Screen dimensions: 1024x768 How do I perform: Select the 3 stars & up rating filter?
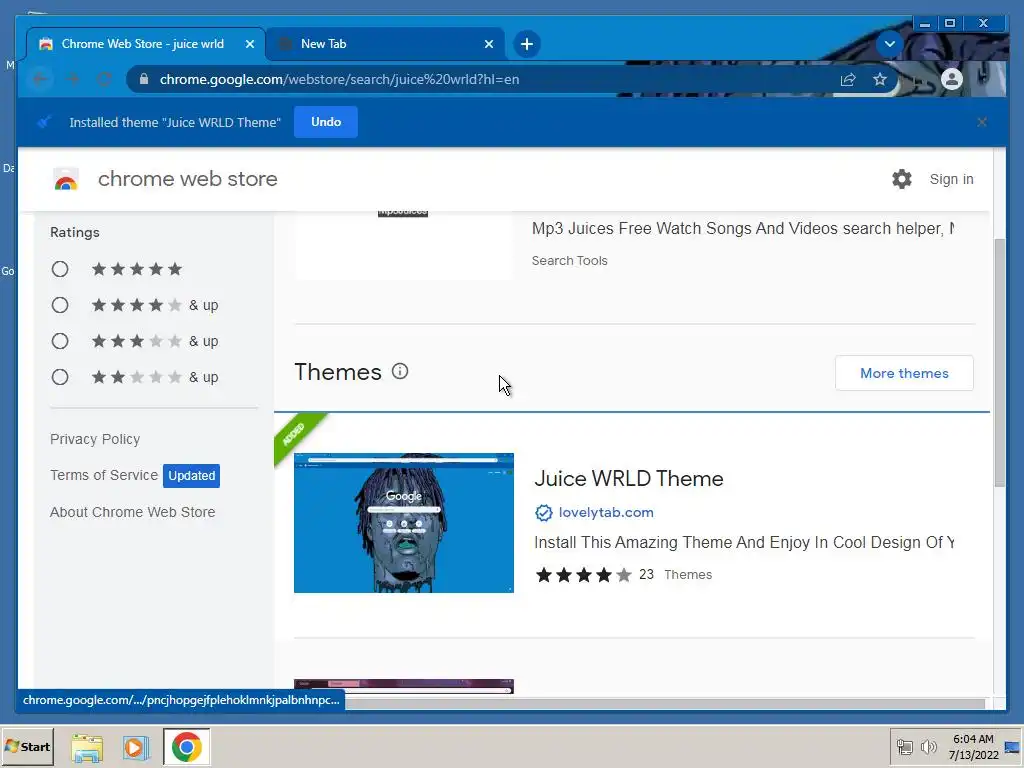(x=60, y=341)
